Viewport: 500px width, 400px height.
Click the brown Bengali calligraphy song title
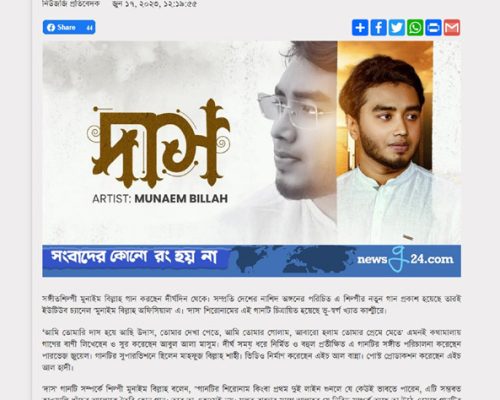pos(159,143)
